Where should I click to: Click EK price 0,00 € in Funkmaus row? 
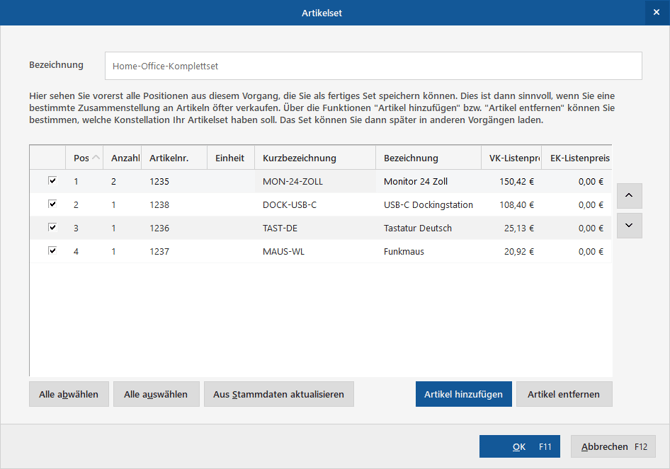click(591, 252)
